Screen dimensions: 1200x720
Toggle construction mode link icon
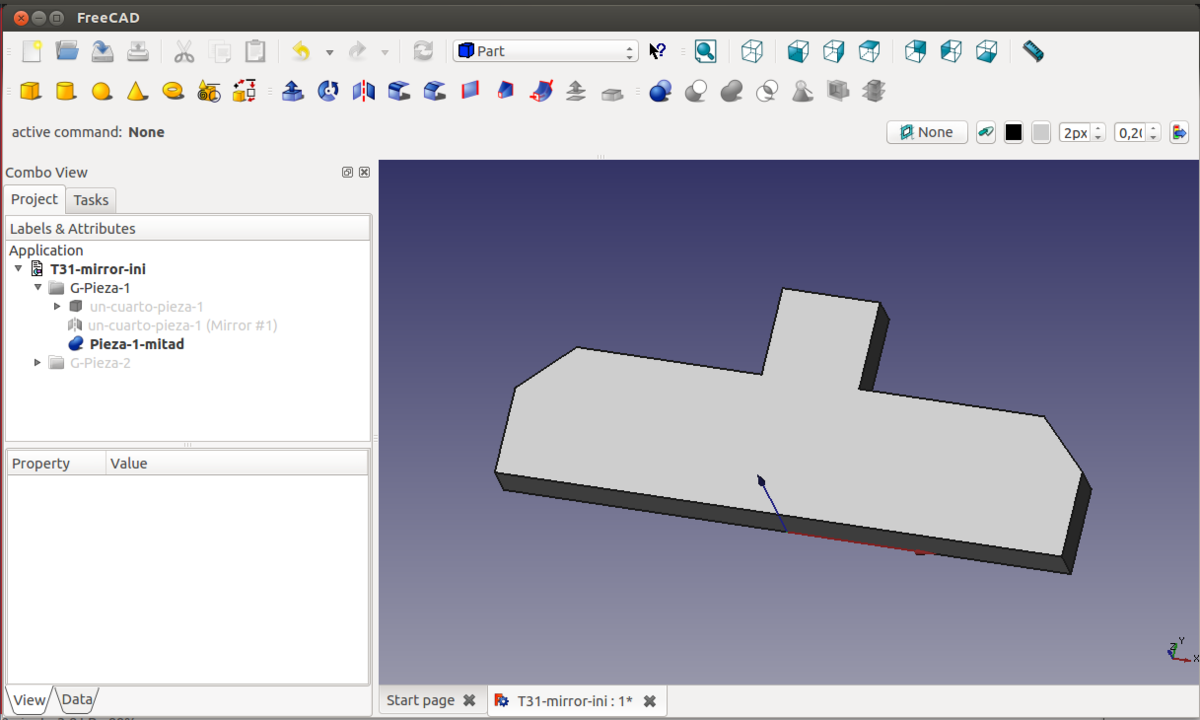click(x=986, y=132)
